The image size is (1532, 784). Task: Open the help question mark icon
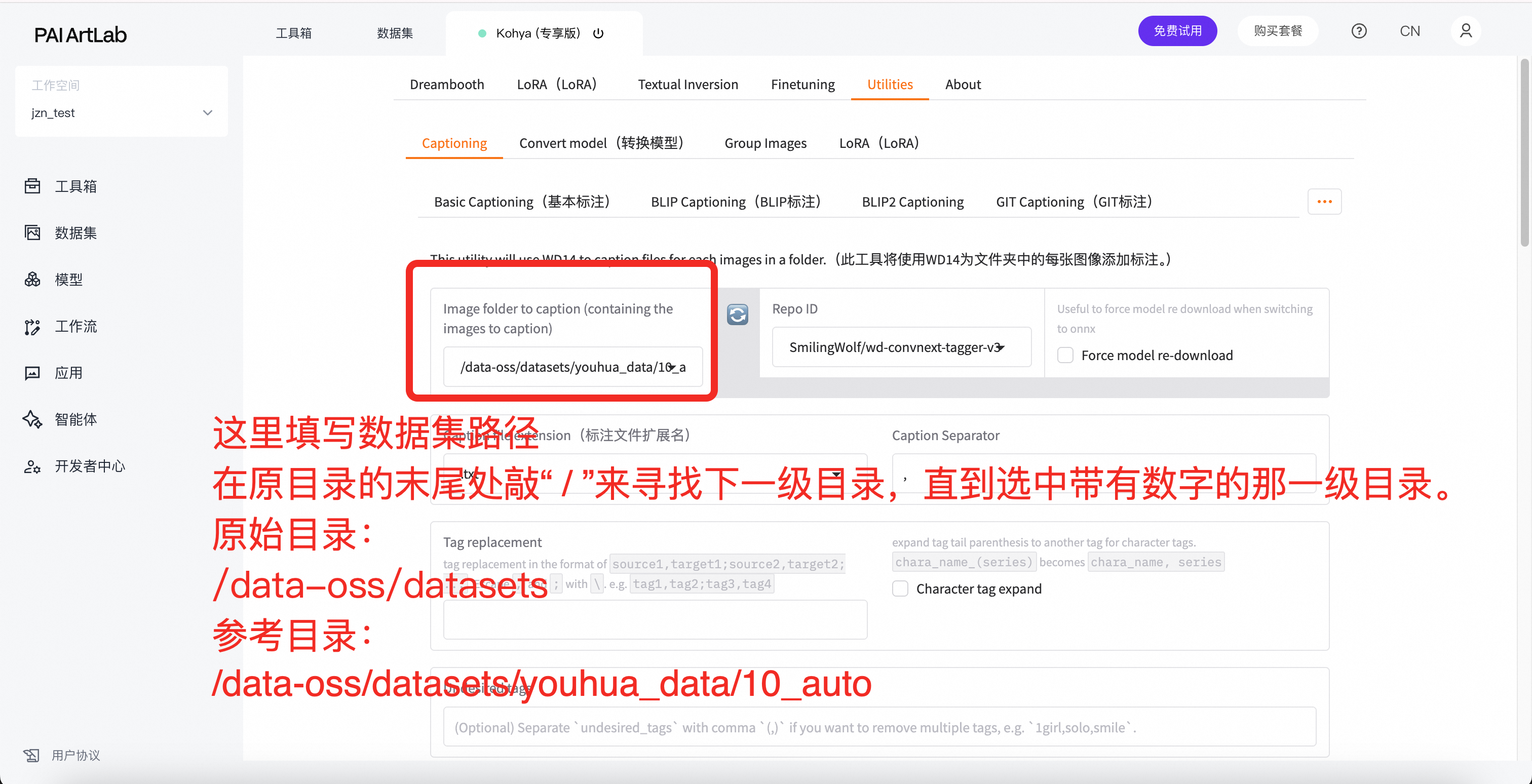pos(1358,31)
